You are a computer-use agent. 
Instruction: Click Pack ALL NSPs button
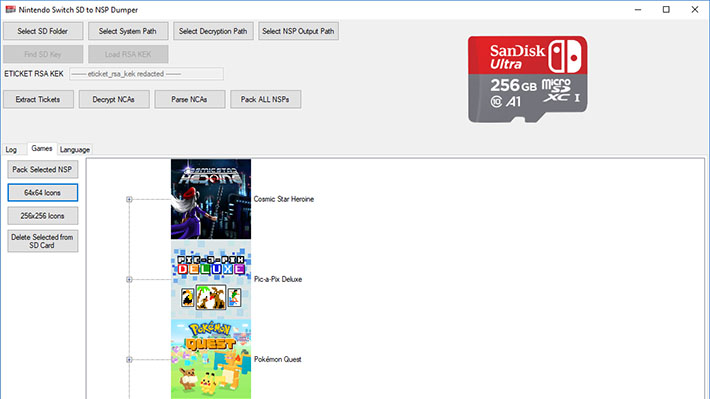265,99
